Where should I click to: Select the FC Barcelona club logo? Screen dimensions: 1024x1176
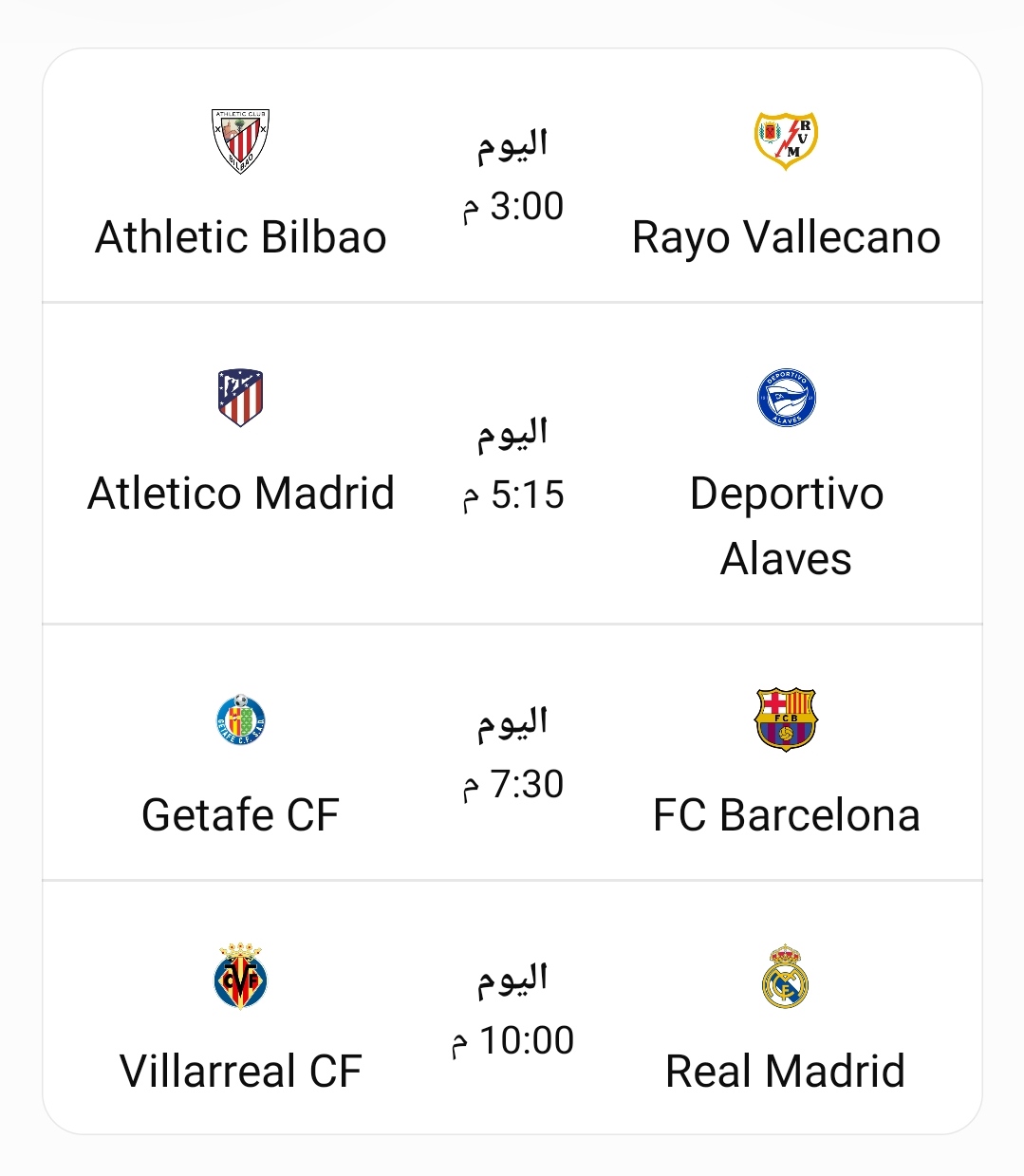(x=786, y=719)
